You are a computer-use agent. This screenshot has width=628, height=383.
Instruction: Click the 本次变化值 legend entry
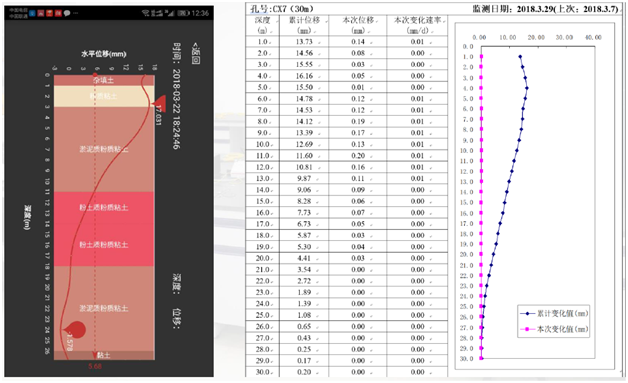(x=554, y=329)
